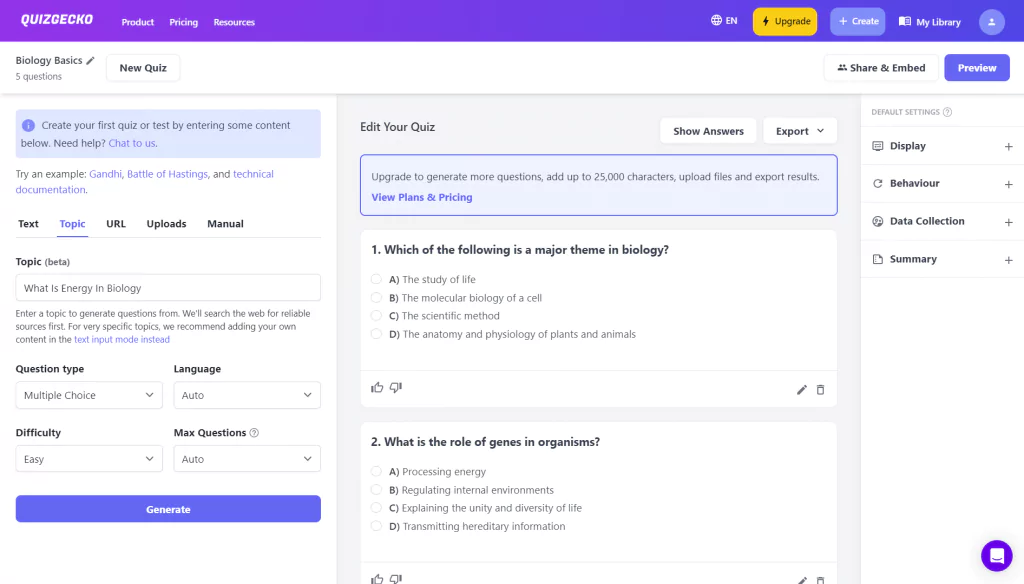
Task: Open the Export dropdown
Action: 799,131
